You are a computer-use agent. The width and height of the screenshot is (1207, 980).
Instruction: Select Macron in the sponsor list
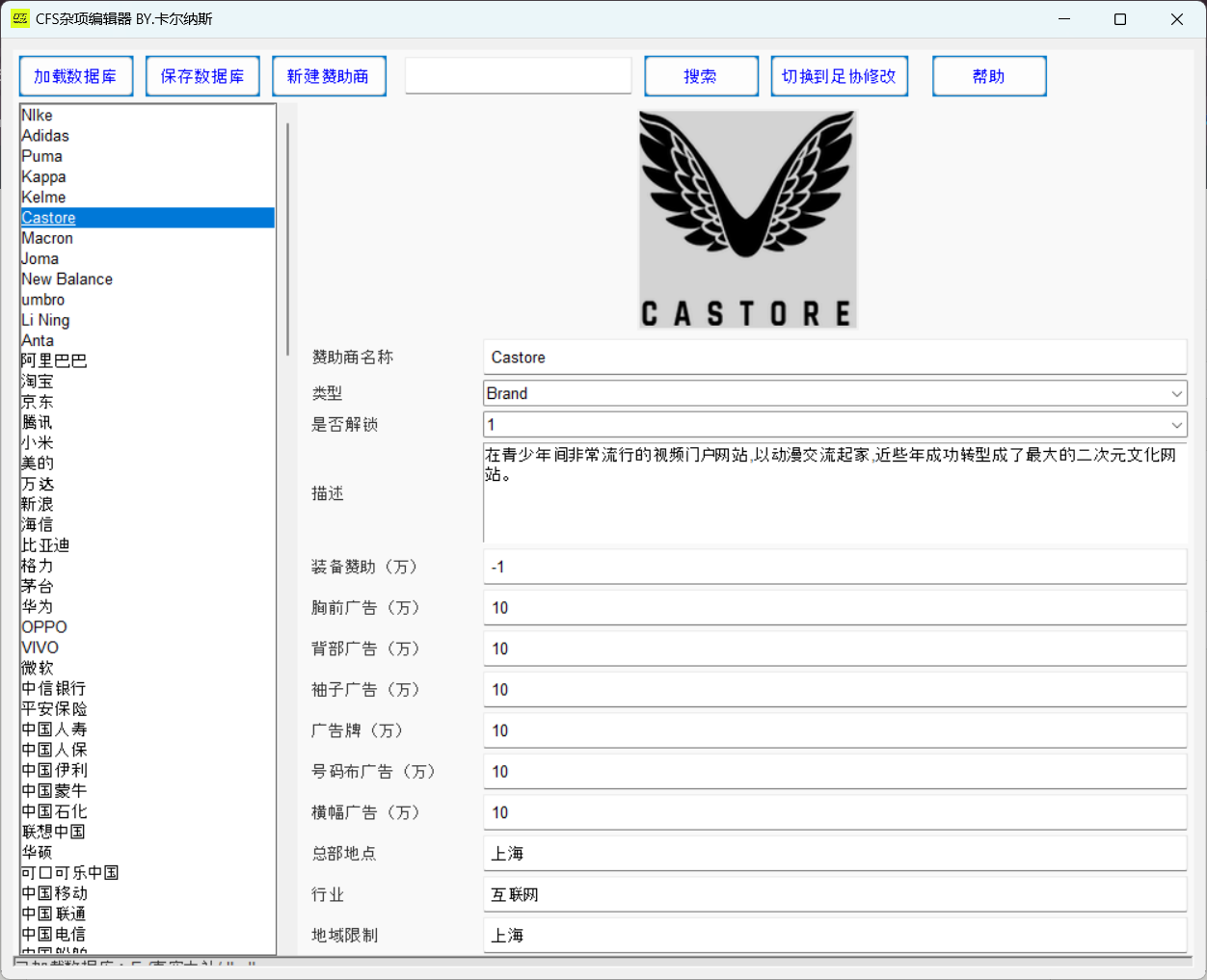click(x=148, y=238)
